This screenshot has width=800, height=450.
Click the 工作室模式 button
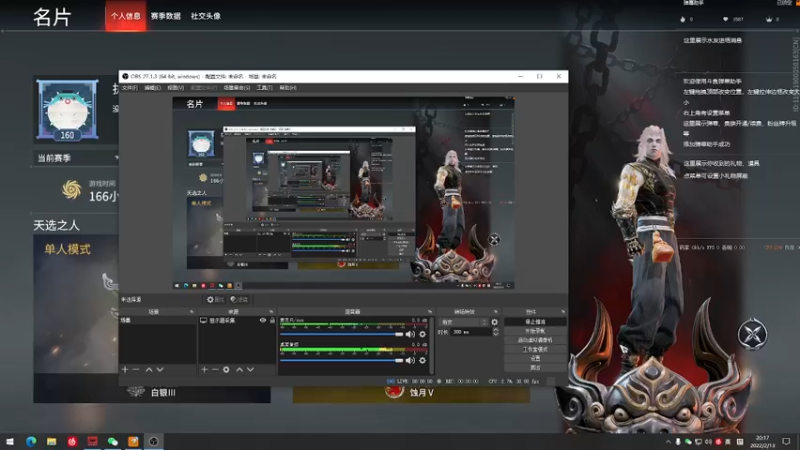tap(535, 349)
